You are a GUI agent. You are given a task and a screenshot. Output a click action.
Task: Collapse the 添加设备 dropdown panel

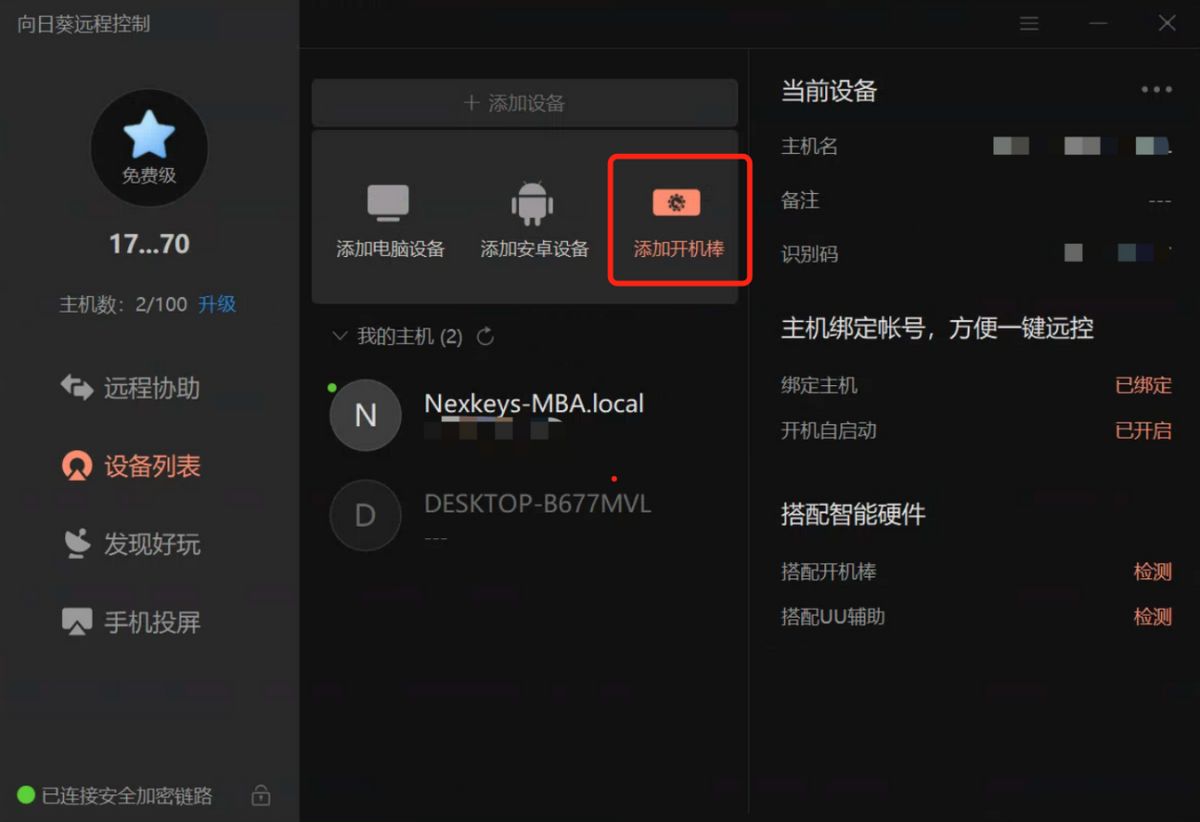(x=524, y=103)
